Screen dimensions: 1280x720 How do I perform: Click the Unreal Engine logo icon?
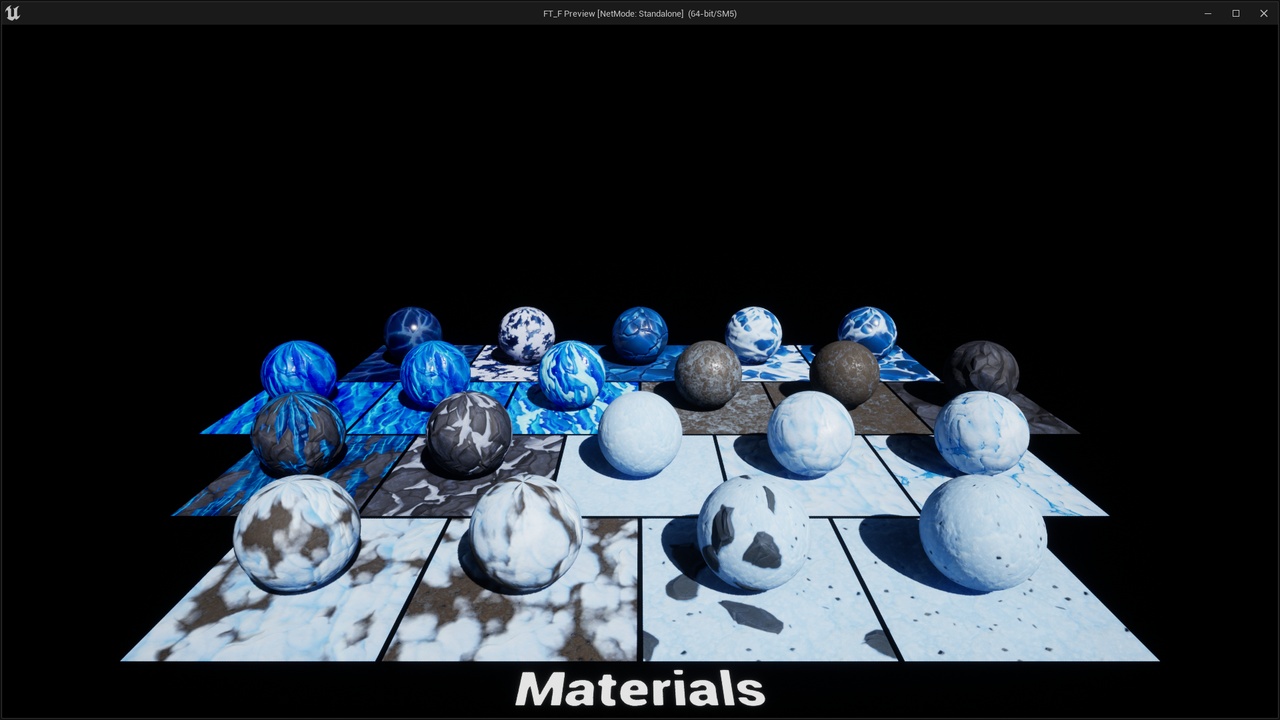point(12,13)
